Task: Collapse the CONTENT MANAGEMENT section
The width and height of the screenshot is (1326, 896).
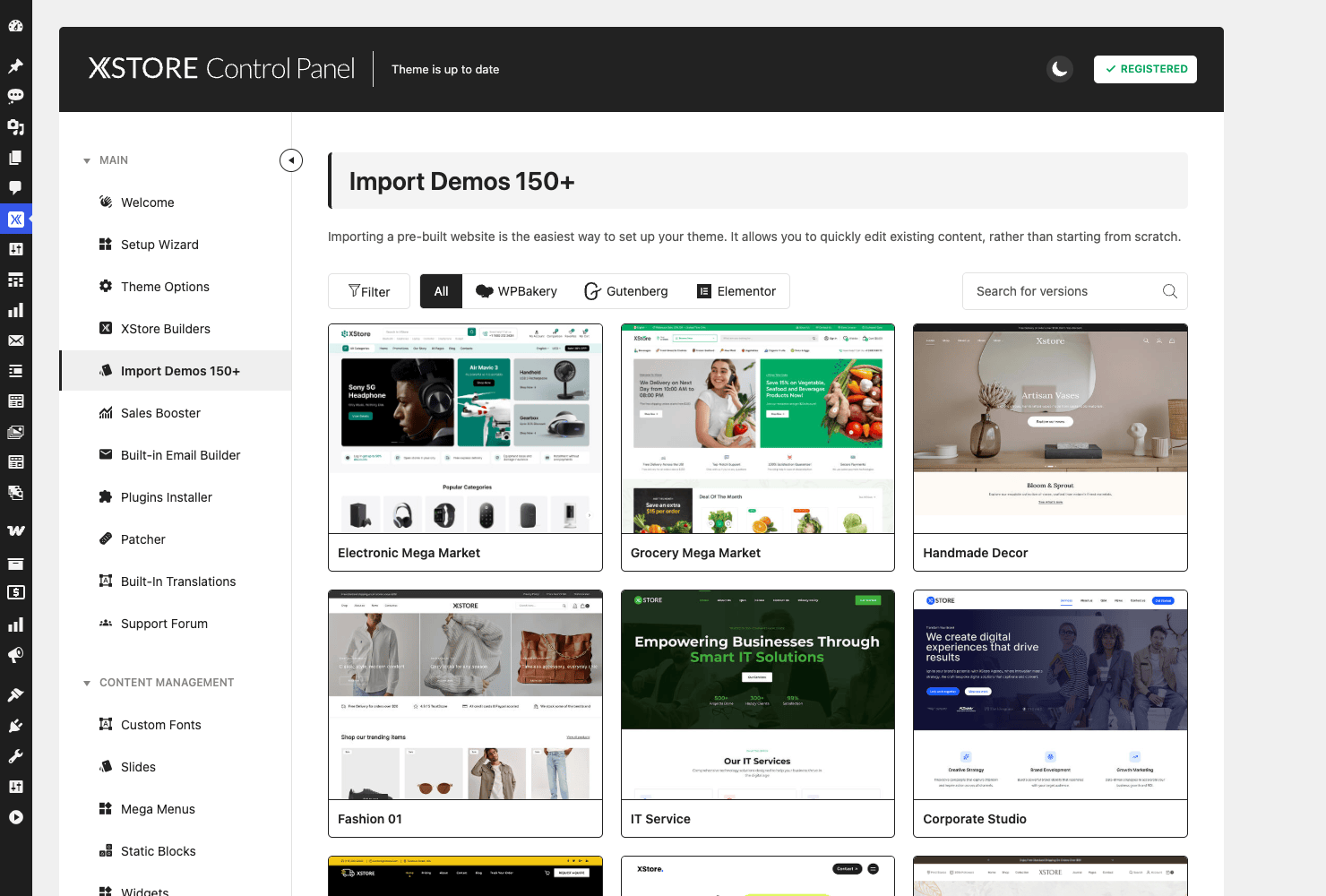Action: [159, 683]
